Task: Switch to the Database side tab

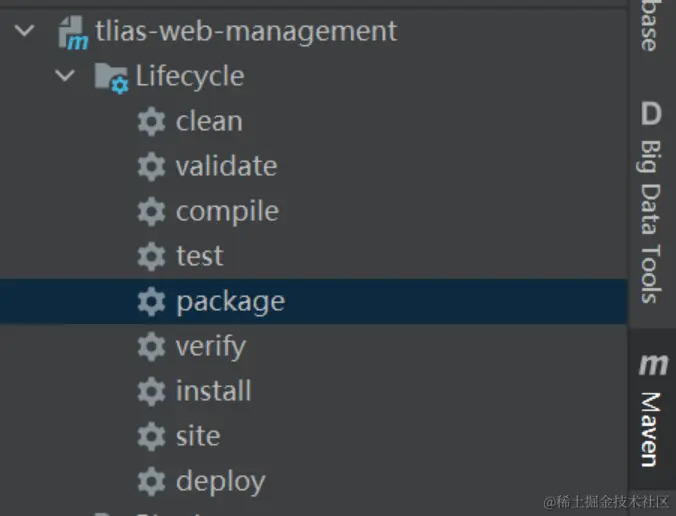Action: [x=650, y=27]
